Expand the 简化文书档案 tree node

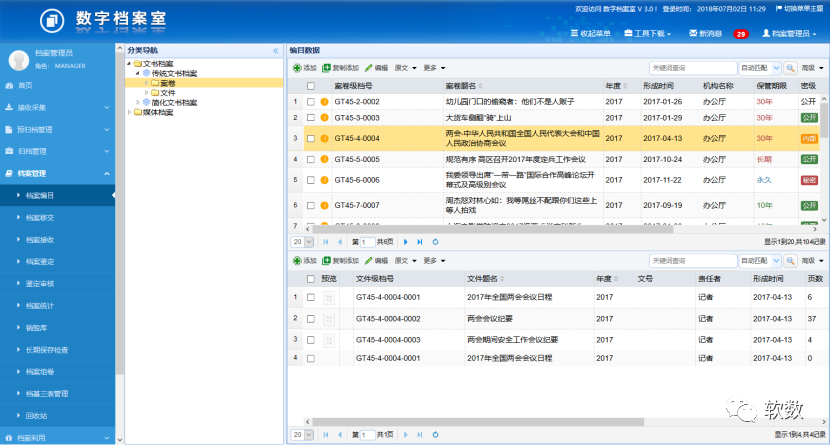point(138,102)
